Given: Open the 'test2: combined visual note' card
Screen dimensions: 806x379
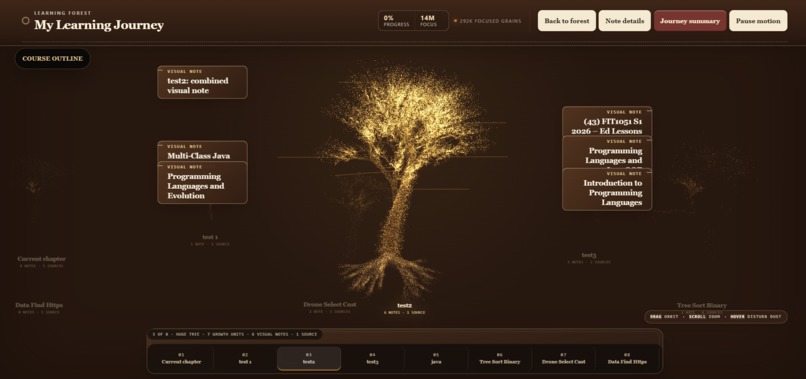Looking at the screenshot, I should tap(202, 82).
